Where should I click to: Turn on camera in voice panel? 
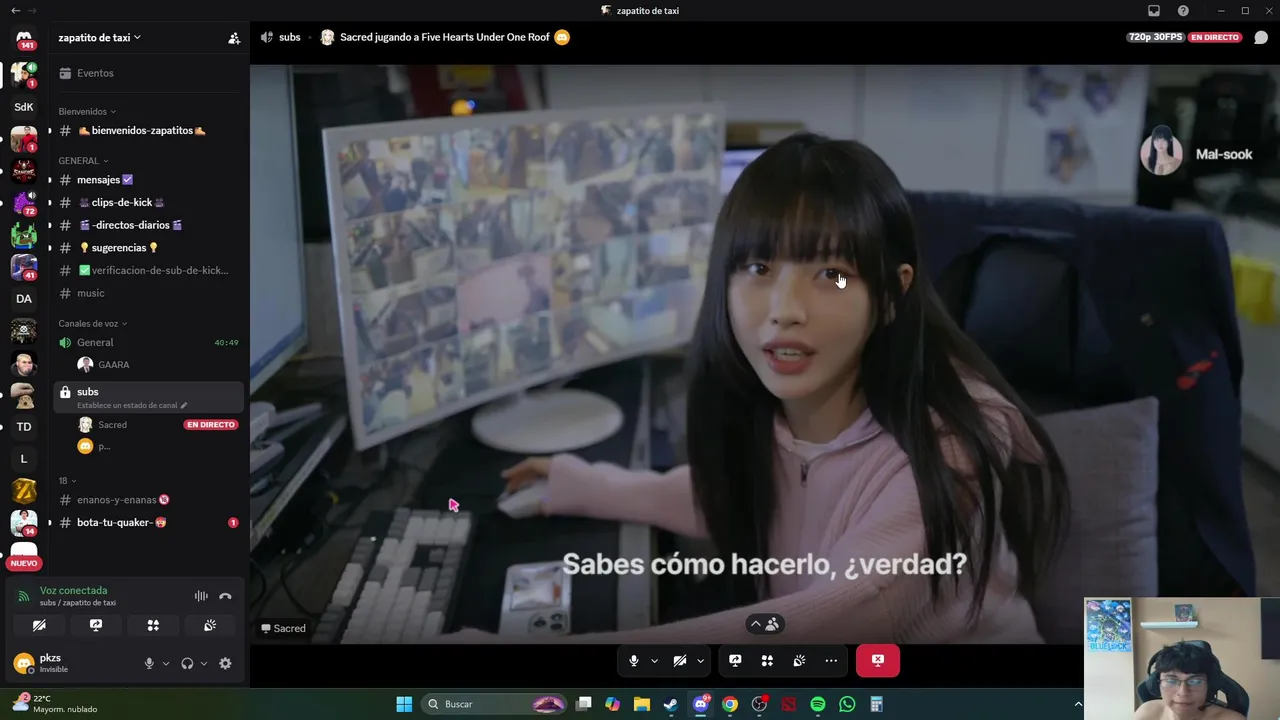[x=39, y=625]
